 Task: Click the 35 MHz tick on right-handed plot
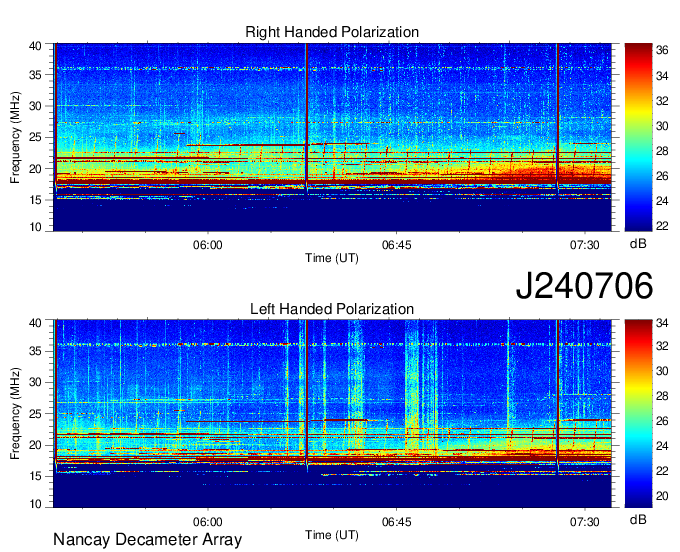pos(35,75)
